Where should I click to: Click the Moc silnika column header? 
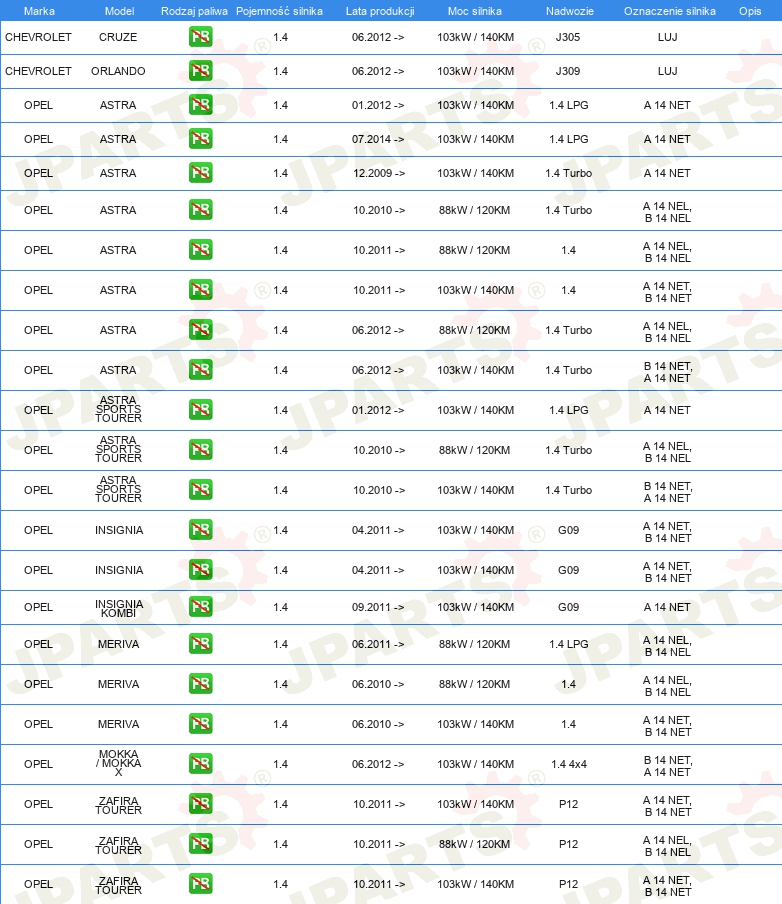(x=475, y=11)
